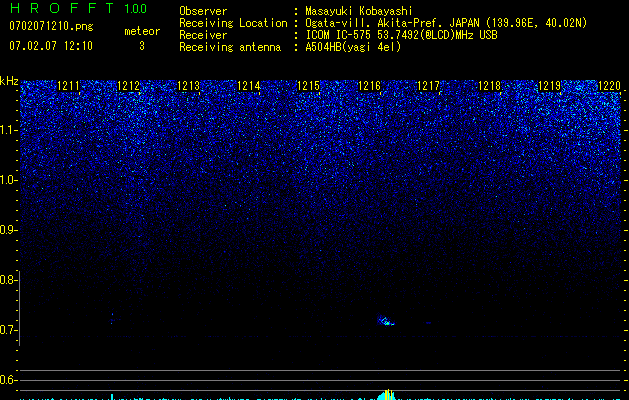Click the Observer field label
Image resolution: width=629 pixels, height=400 pixels.
click(x=203, y=11)
